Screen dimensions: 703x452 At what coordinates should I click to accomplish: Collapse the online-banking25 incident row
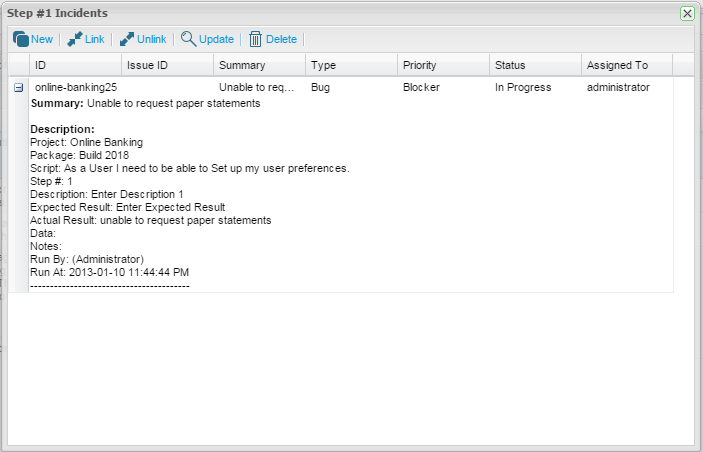click(x=18, y=88)
